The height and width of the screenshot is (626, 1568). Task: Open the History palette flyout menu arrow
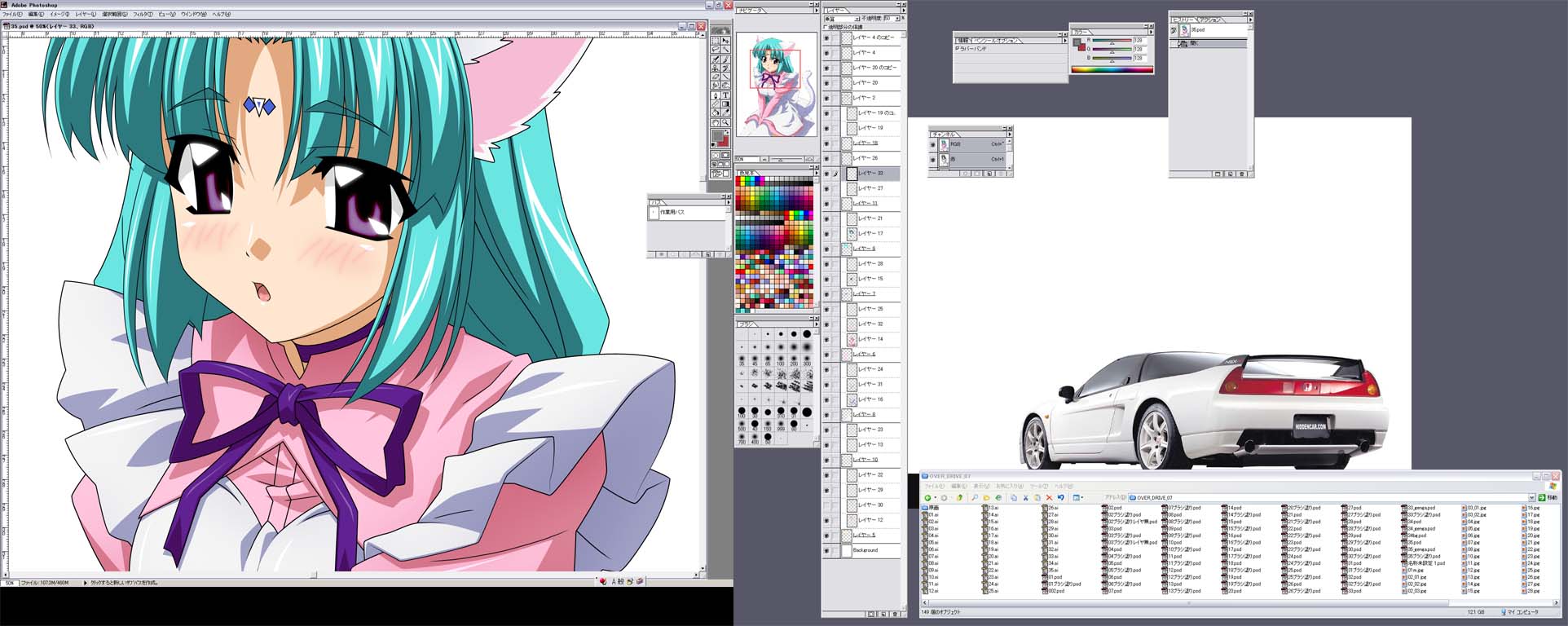1250,20
